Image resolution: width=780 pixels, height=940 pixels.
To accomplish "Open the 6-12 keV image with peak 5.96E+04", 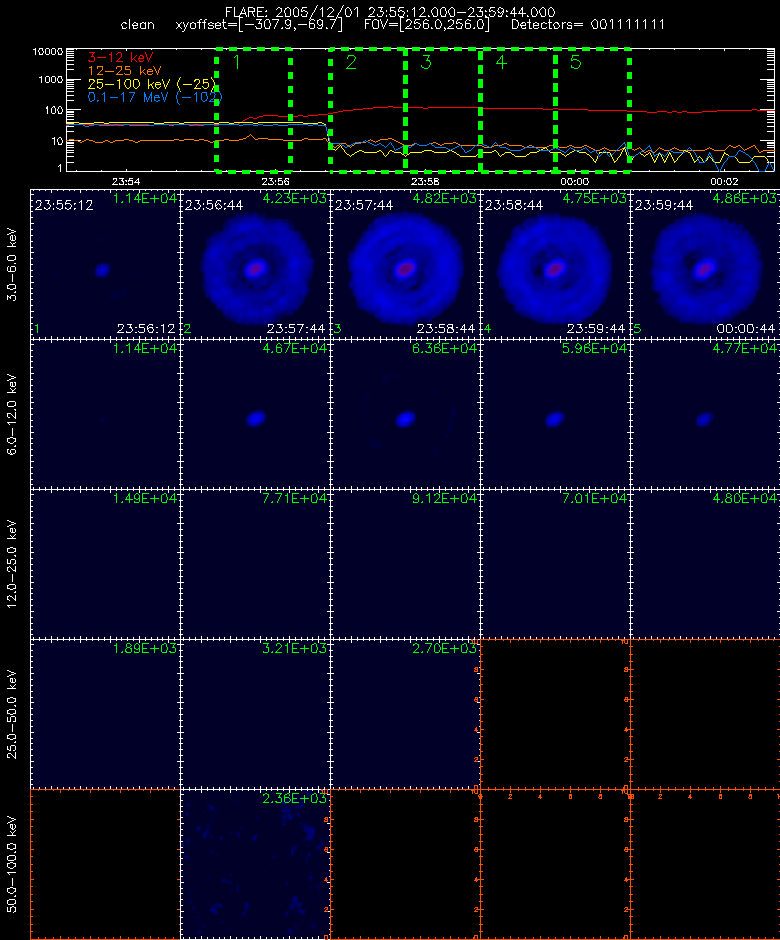I will [555, 414].
